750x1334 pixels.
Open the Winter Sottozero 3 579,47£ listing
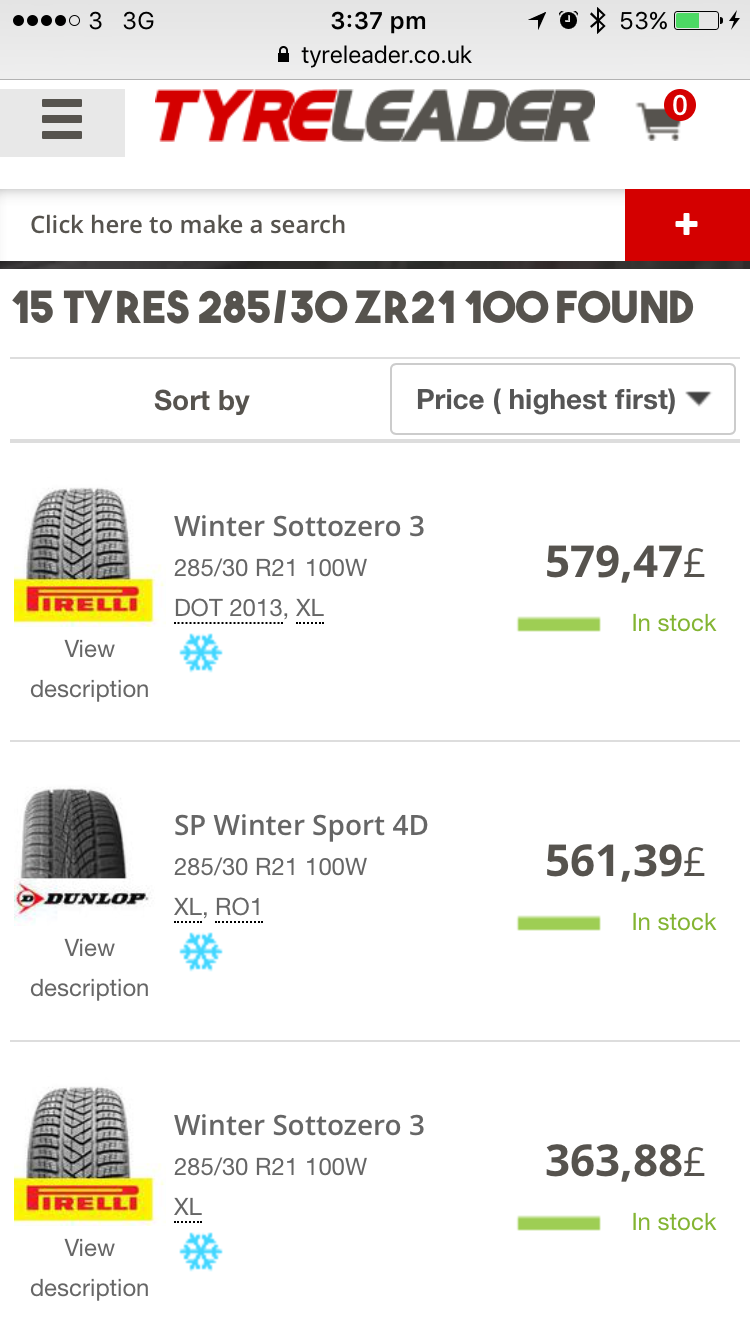pos(299,526)
